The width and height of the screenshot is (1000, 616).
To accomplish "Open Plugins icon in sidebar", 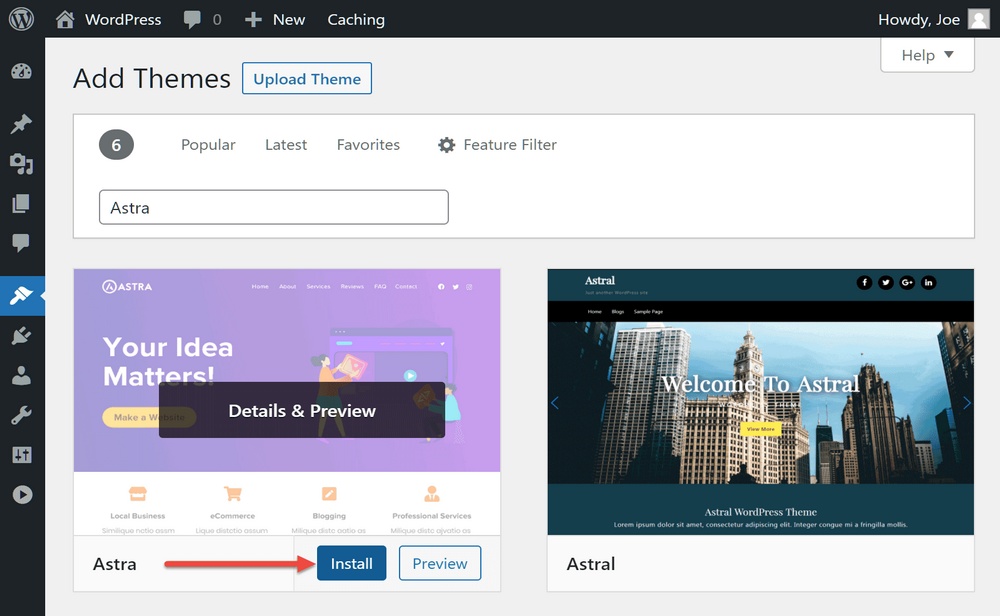I will (22, 336).
